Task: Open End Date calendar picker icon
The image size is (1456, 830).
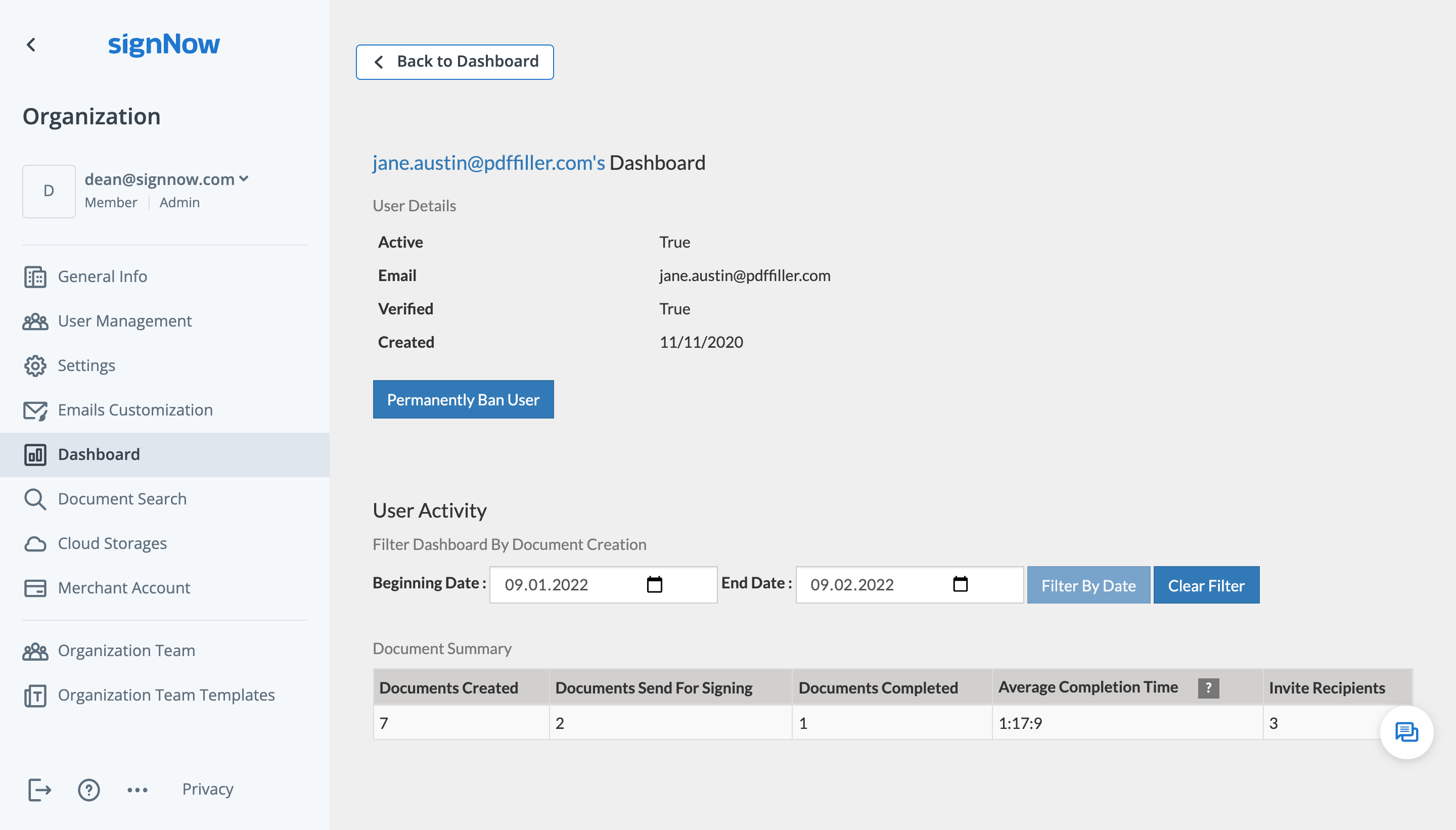Action: pos(960,584)
